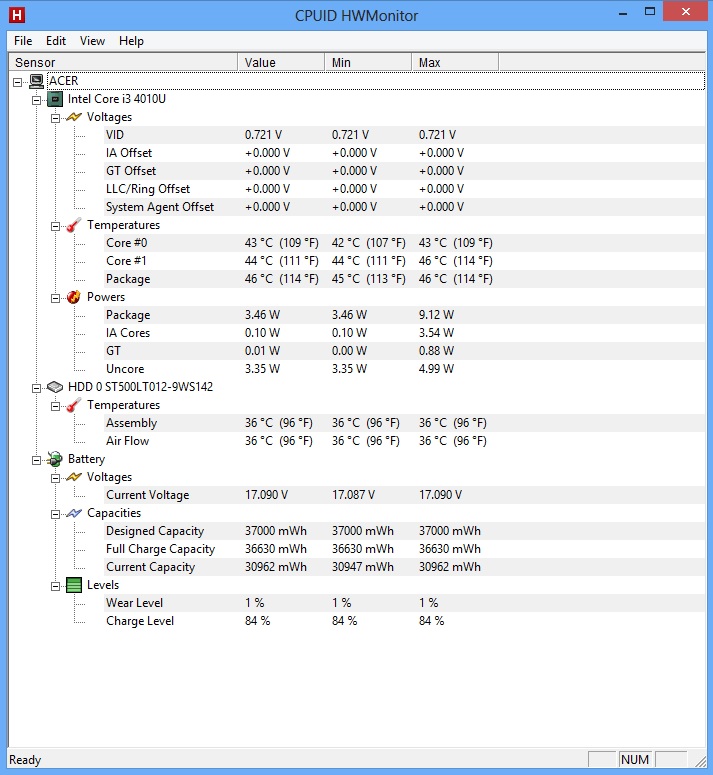Image resolution: width=713 pixels, height=775 pixels.
Task: Collapse the Intel Core i3 4010U node
Action: 37,100
